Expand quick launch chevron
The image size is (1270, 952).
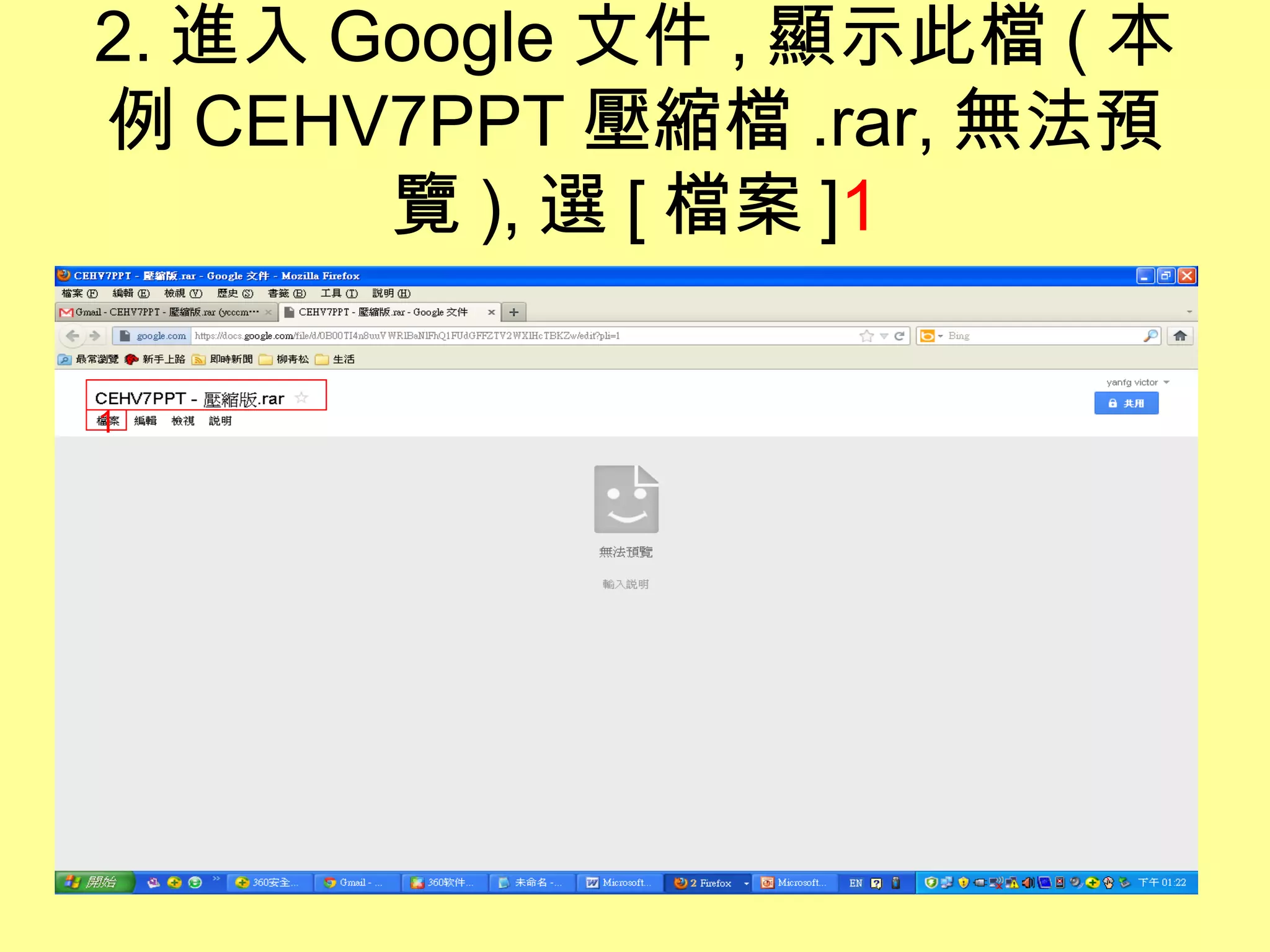click(x=216, y=878)
